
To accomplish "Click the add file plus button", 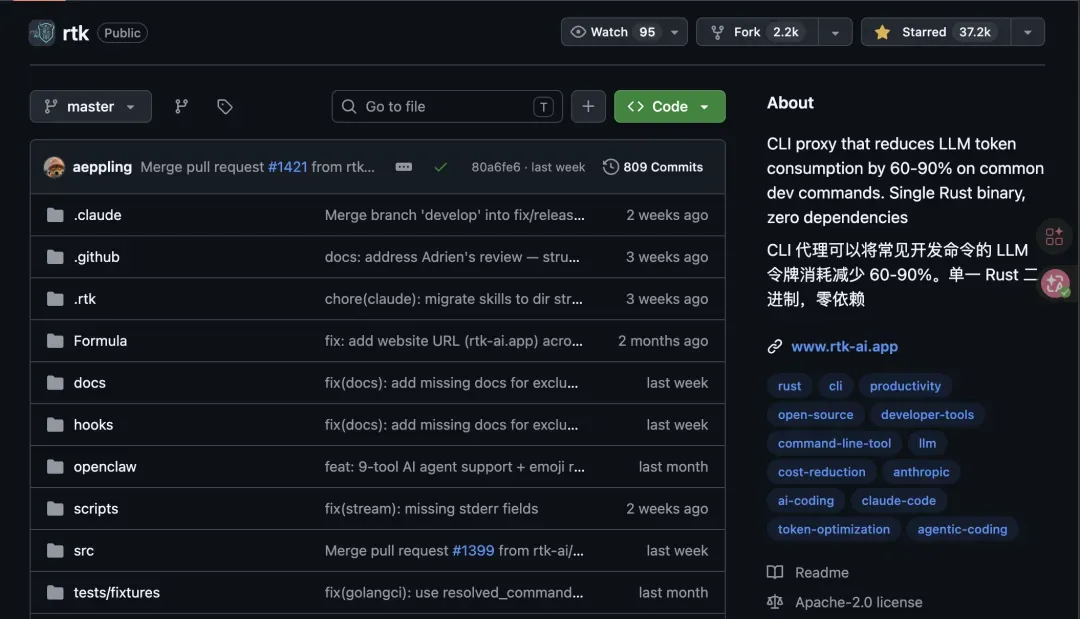I will point(588,107).
